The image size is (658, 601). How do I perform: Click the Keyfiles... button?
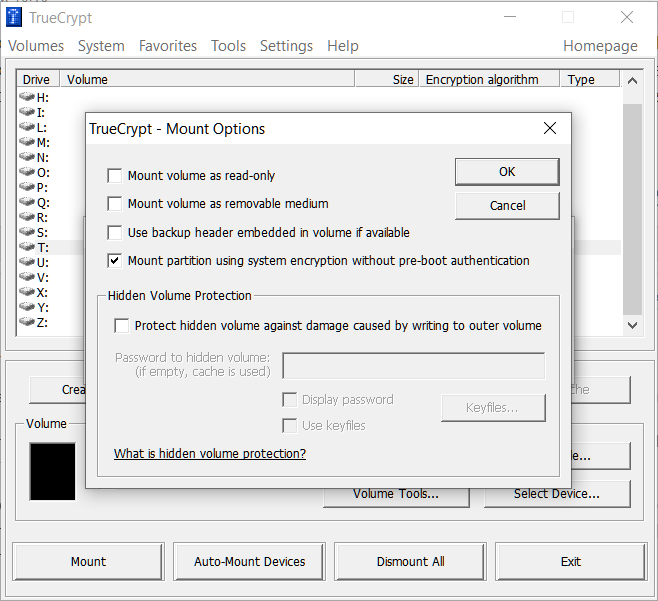(x=493, y=408)
